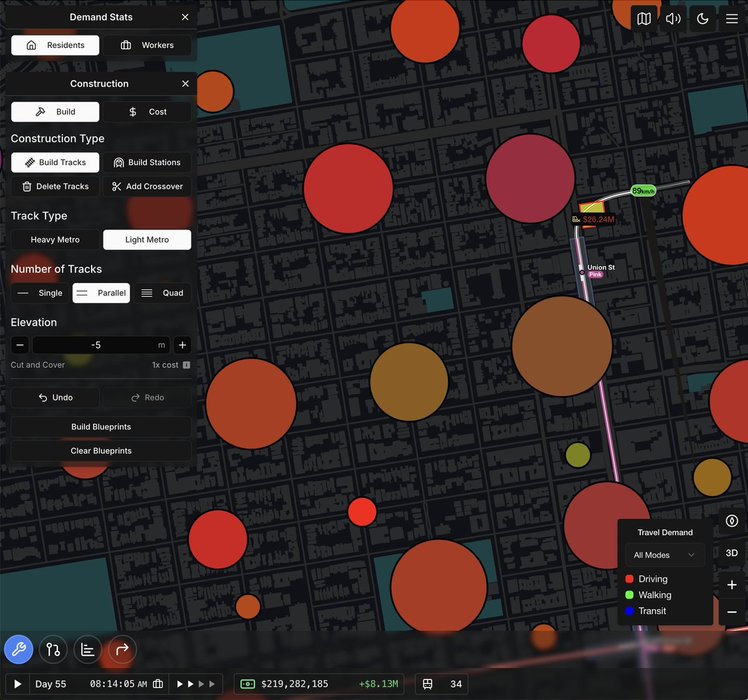Open the map layers icon
The width and height of the screenshot is (748, 700).
pos(644,18)
